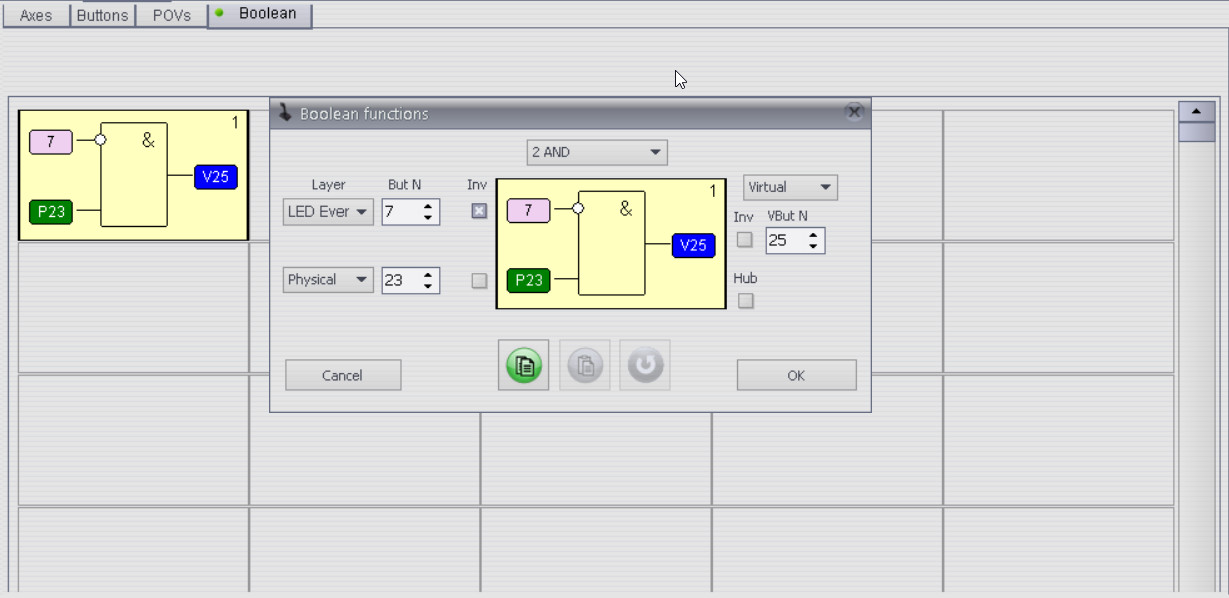Viewport: 1229px width, 598px height.
Task: Switch to the Axes tab
Action: click(x=36, y=16)
